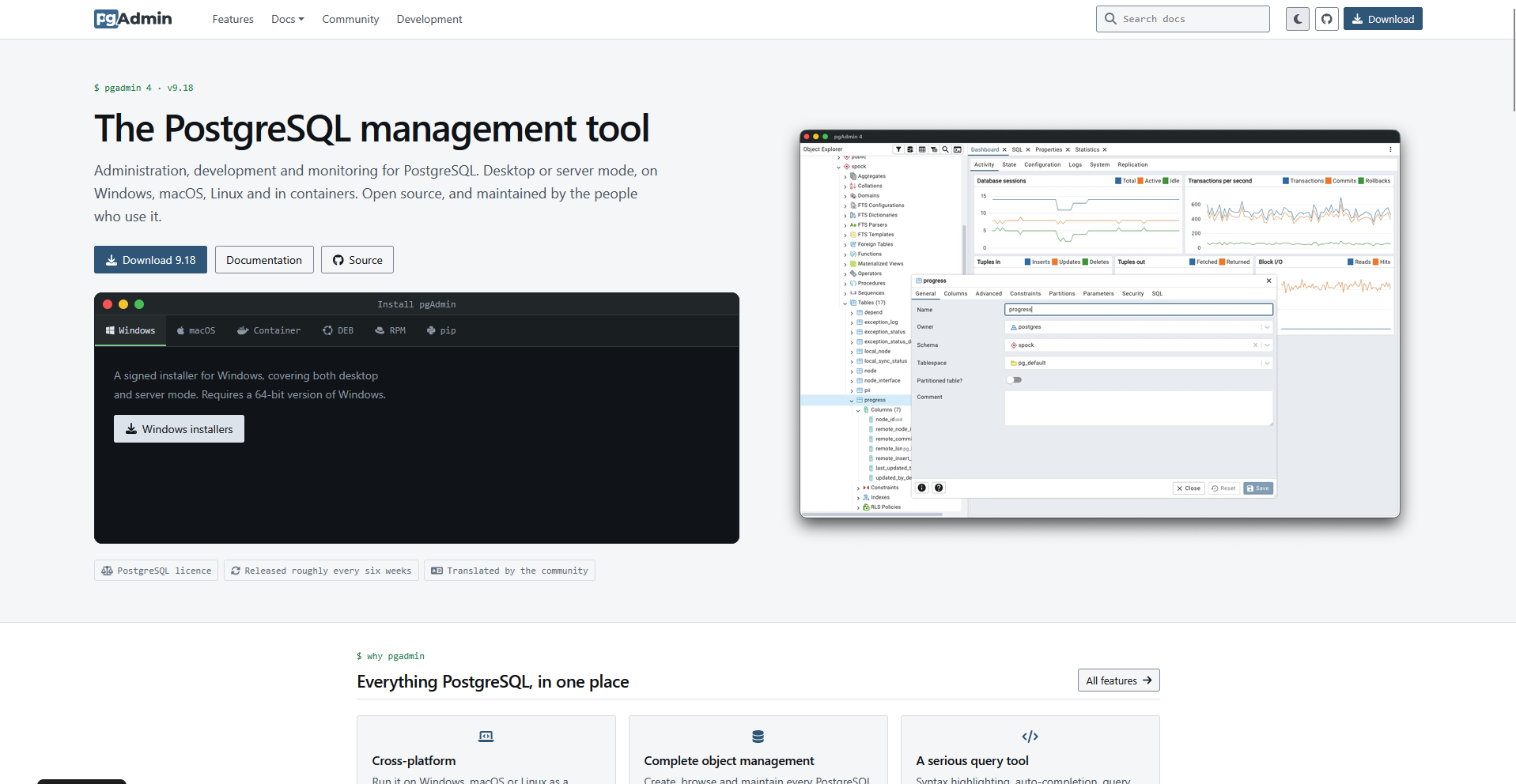
Task: Expand the Docs dropdown menu
Action: [288, 19]
